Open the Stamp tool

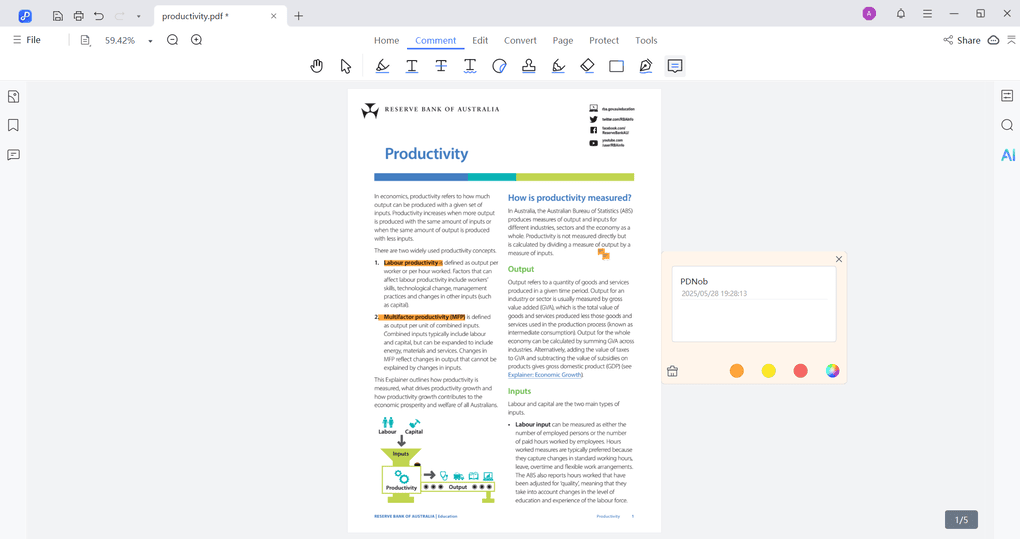point(529,66)
